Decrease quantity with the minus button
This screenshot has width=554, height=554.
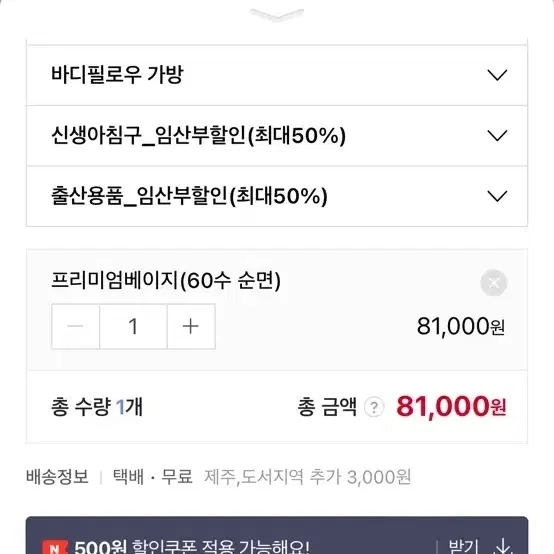(x=75, y=326)
